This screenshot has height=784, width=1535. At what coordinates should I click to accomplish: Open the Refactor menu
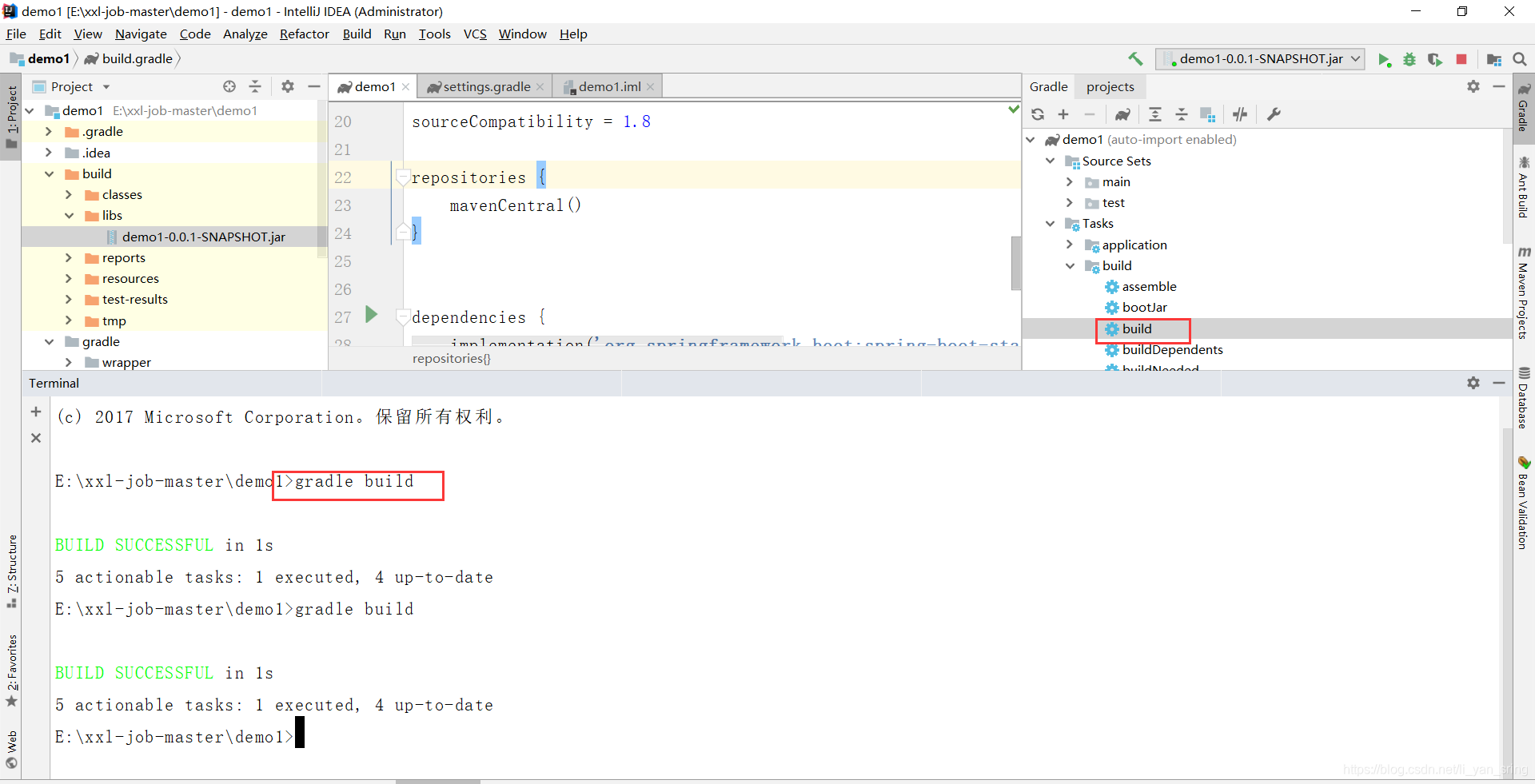click(x=304, y=34)
